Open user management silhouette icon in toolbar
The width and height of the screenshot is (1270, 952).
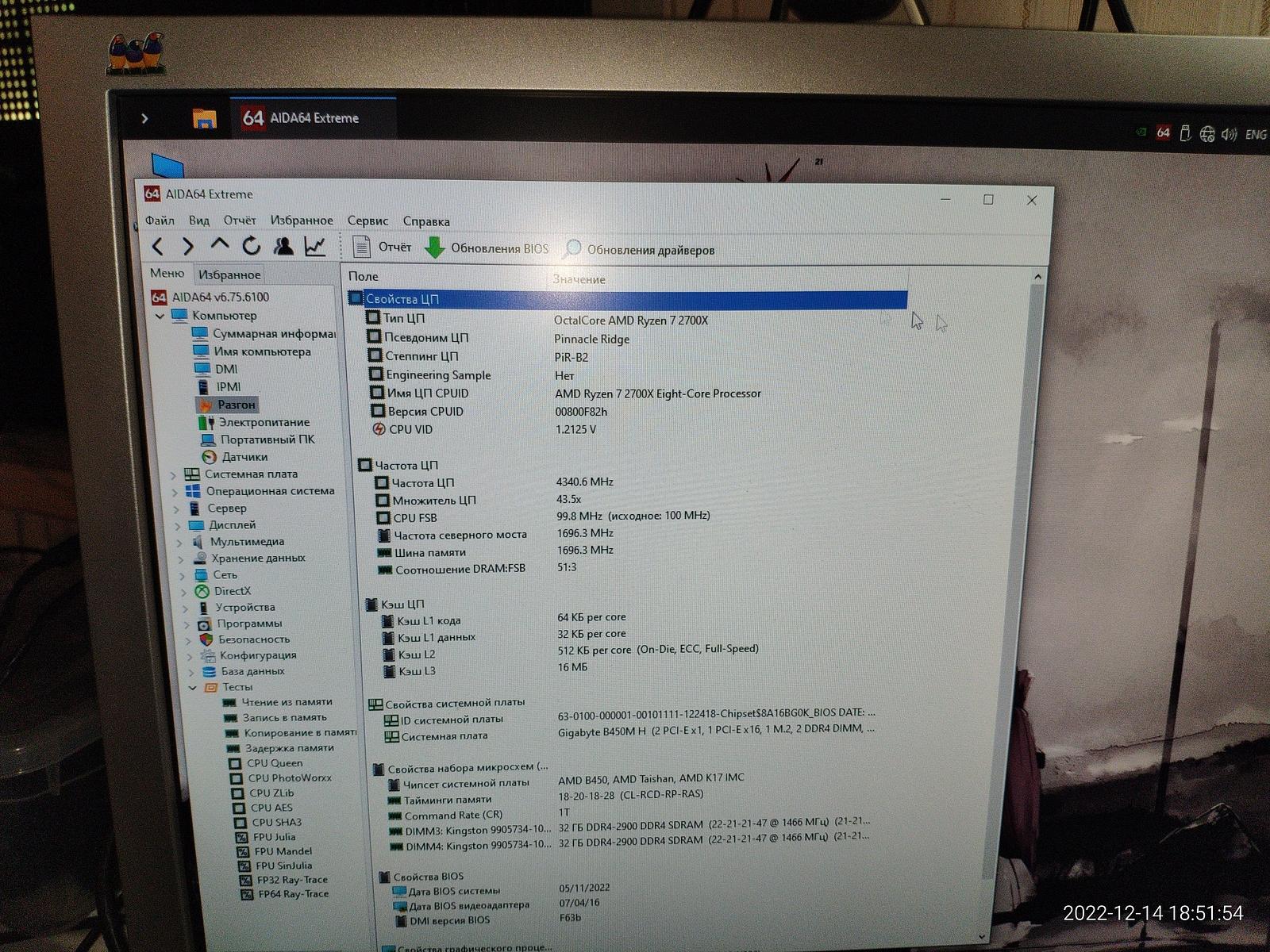pyautogui.click(x=283, y=246)
